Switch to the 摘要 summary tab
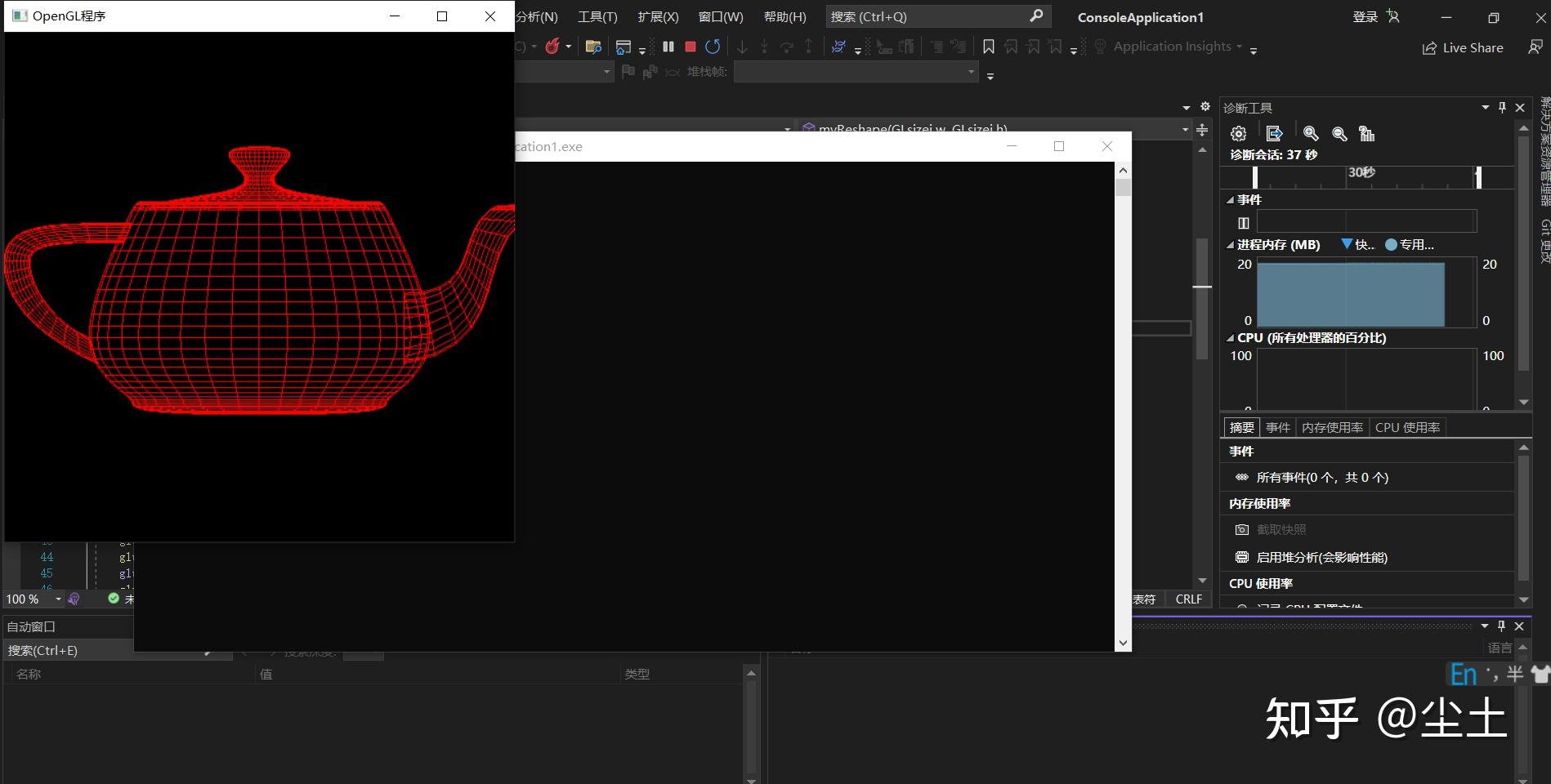The height and width of the screenshot is (784, 1551). (x=1241, y=427)
